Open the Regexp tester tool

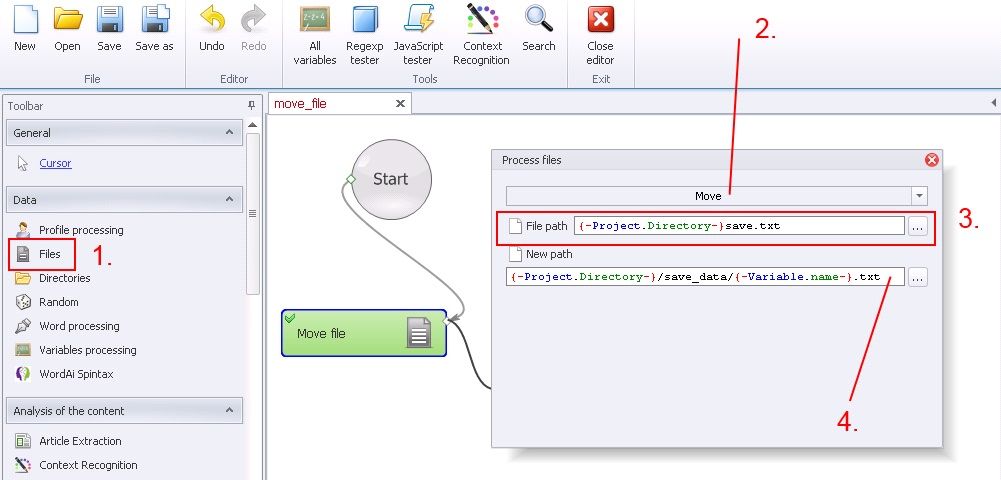point(364,21)
